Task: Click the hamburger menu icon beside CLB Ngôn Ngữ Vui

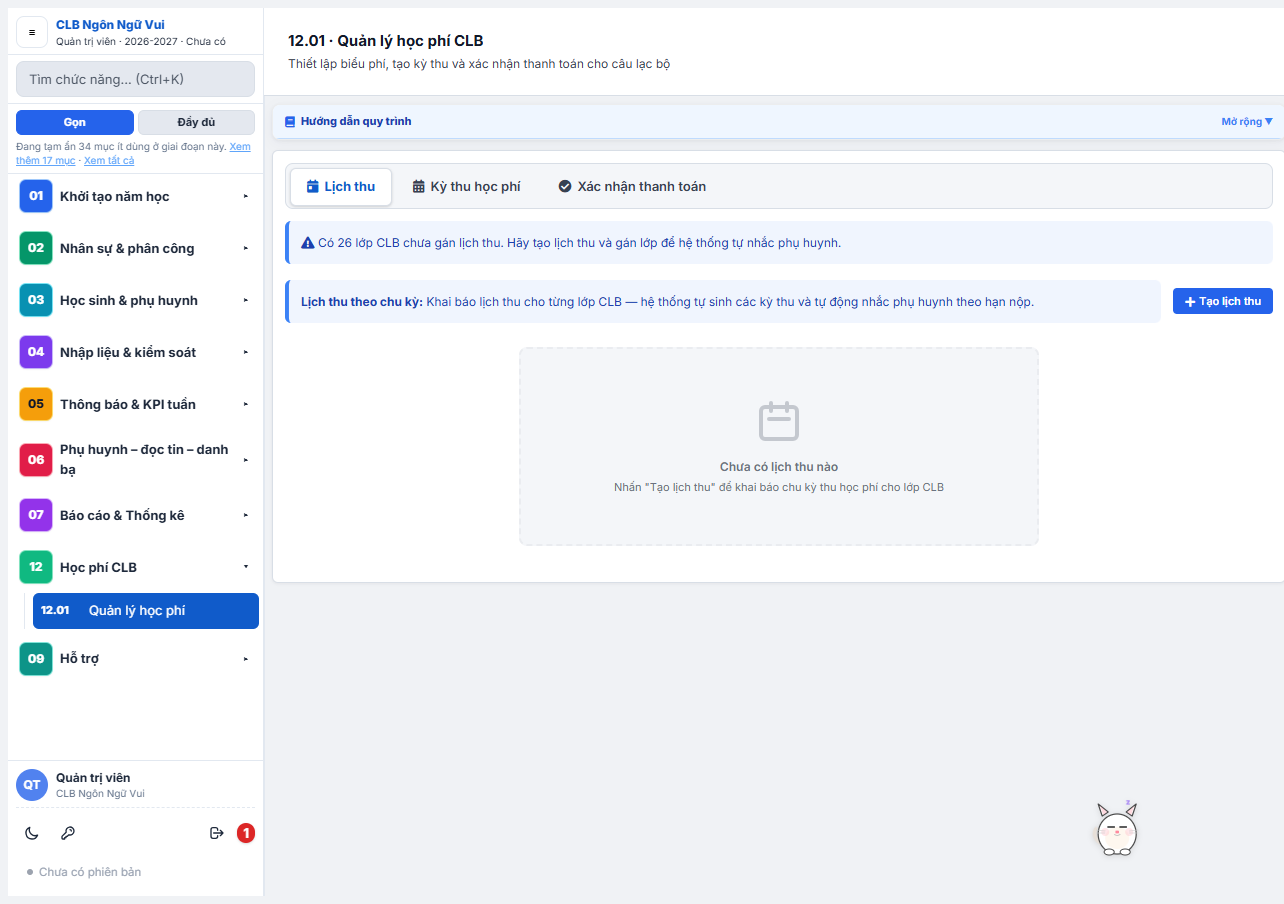Action: pos(32,32)
